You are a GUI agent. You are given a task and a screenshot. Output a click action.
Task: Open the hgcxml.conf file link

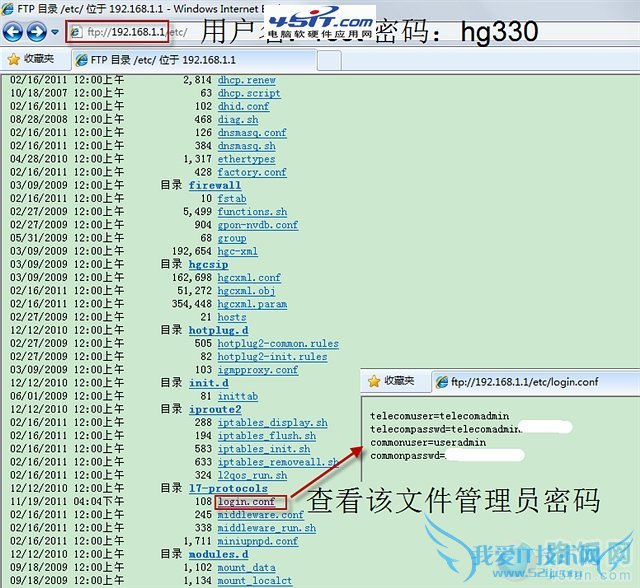tap(249, 277)
